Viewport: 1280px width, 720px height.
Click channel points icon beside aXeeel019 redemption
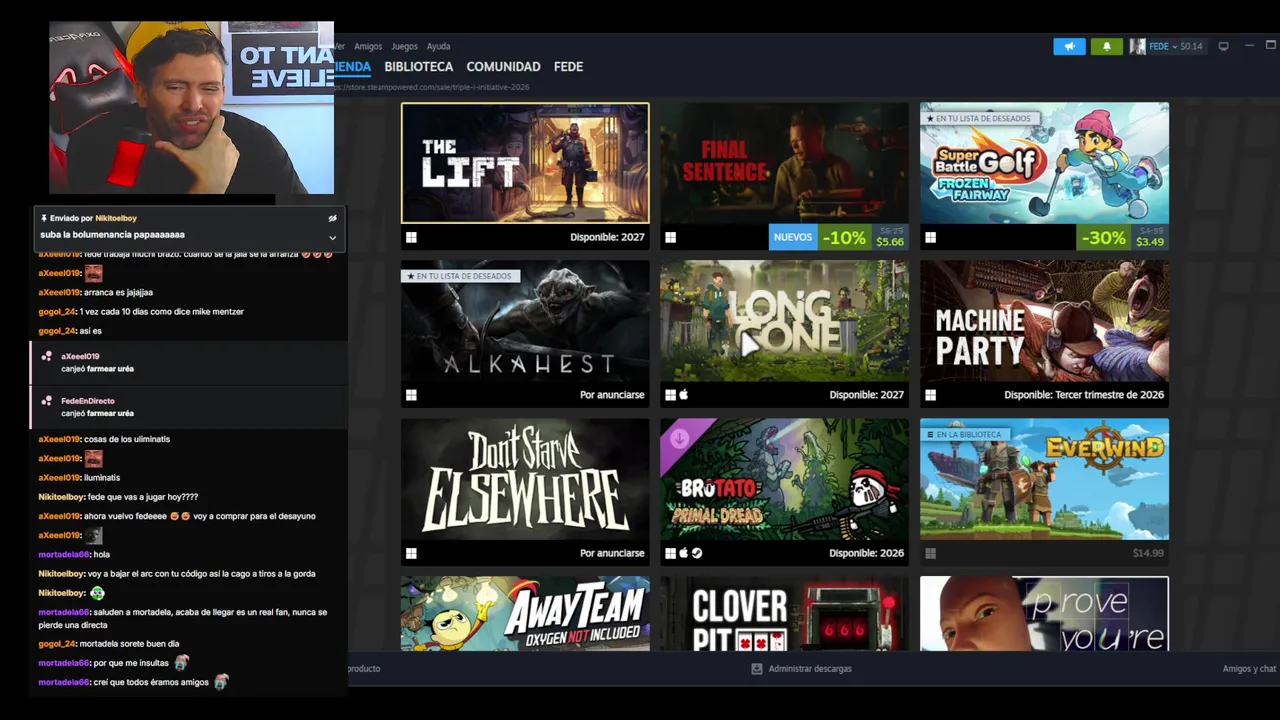[x=46, y=356]
